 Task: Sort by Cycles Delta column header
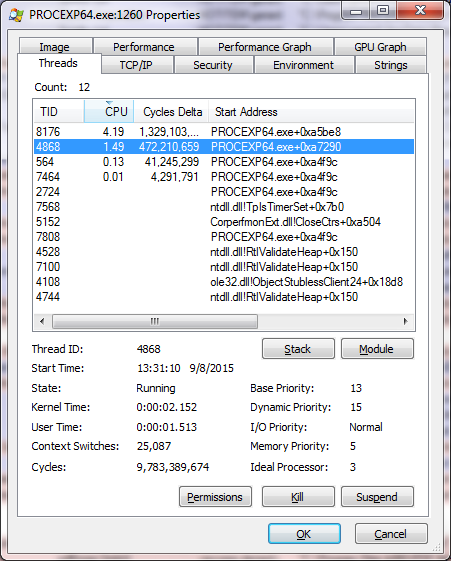point(171,112)
